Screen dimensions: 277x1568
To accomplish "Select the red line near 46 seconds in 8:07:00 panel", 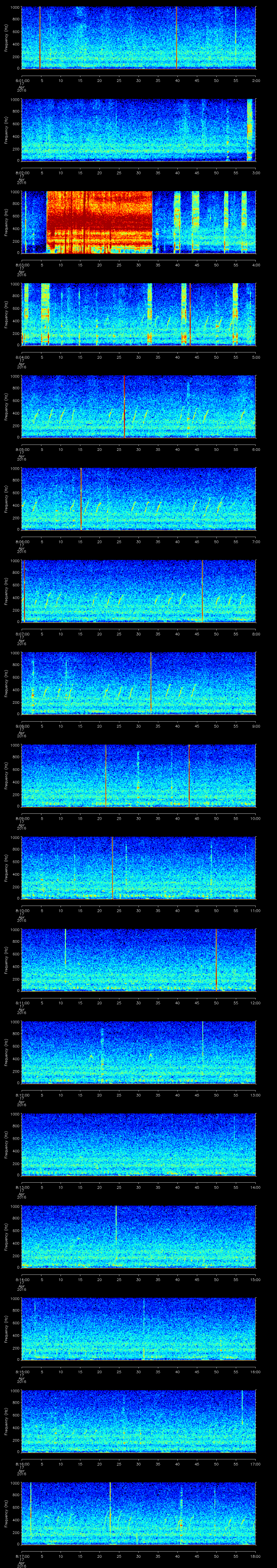I will coord(202,590).
